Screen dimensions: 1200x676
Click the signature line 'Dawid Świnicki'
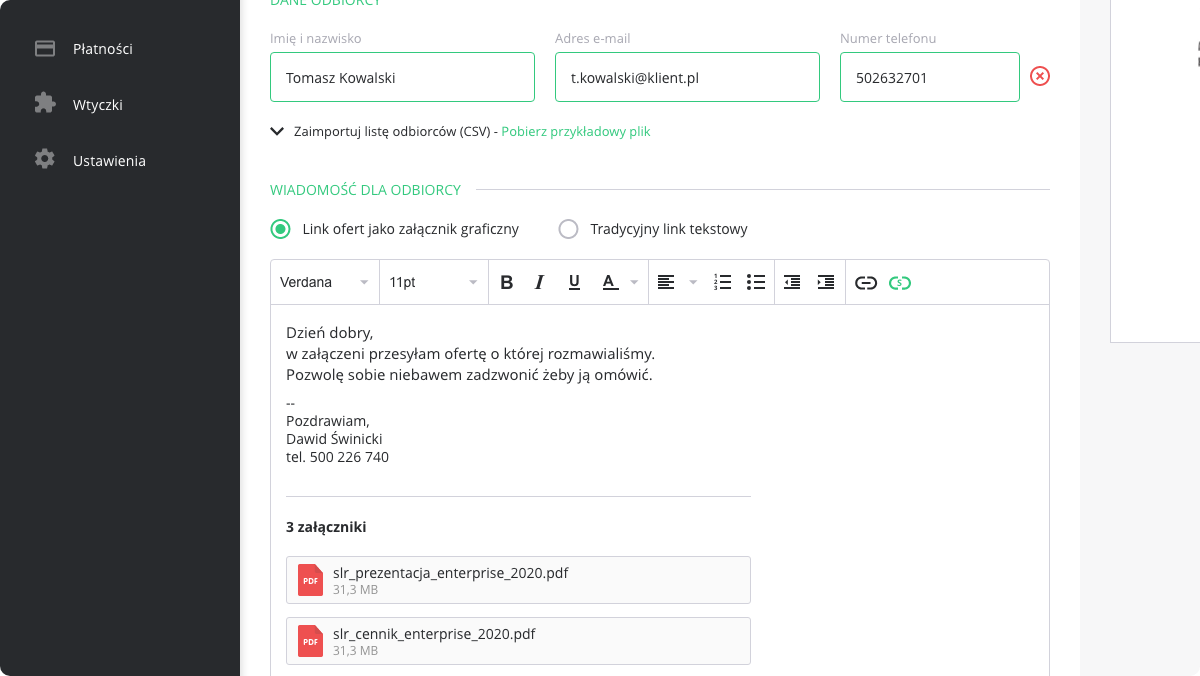click(x=334, y=439)
